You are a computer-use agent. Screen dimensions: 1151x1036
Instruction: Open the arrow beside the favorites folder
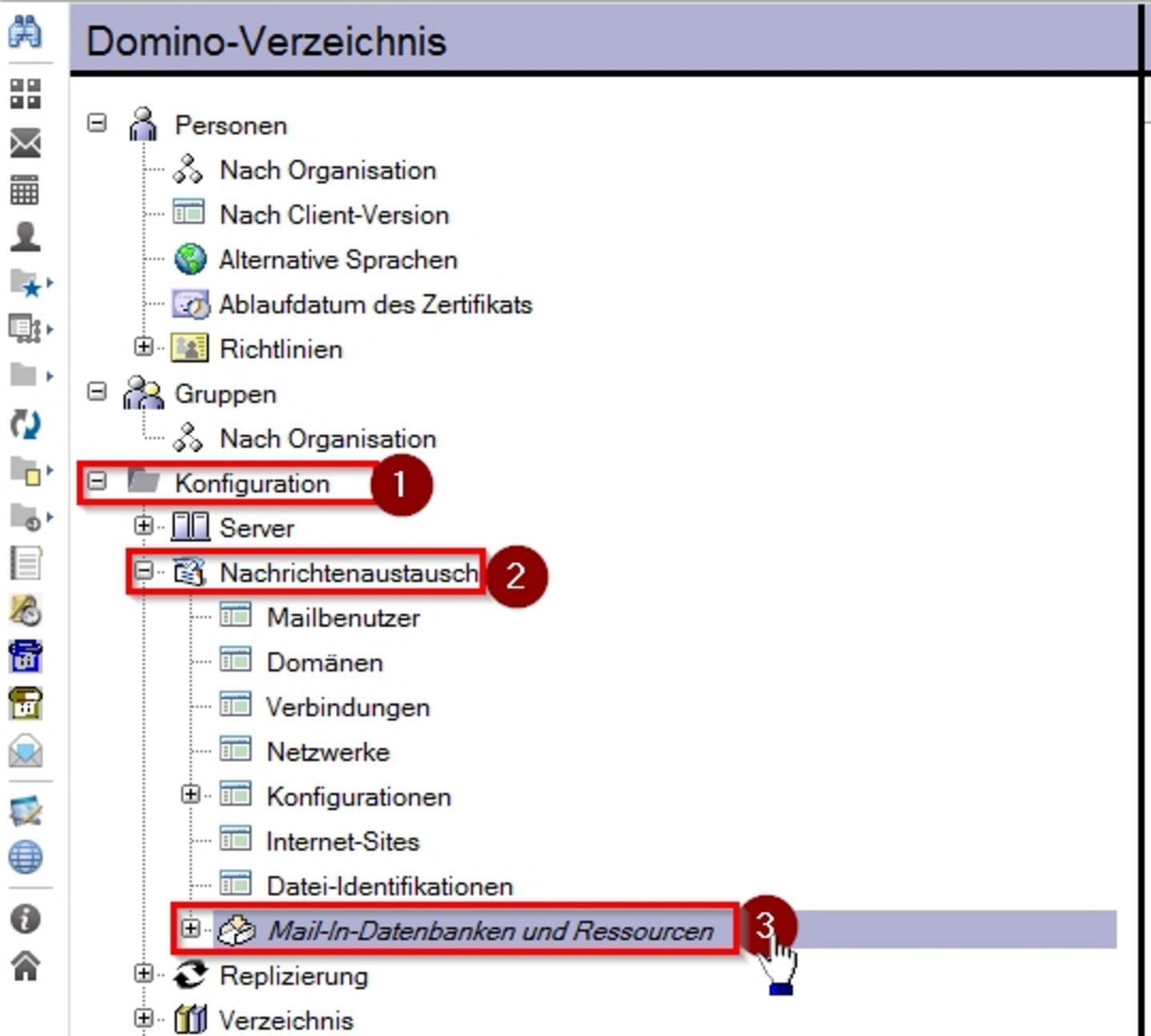pyautogui.click(x=50, y=282)
